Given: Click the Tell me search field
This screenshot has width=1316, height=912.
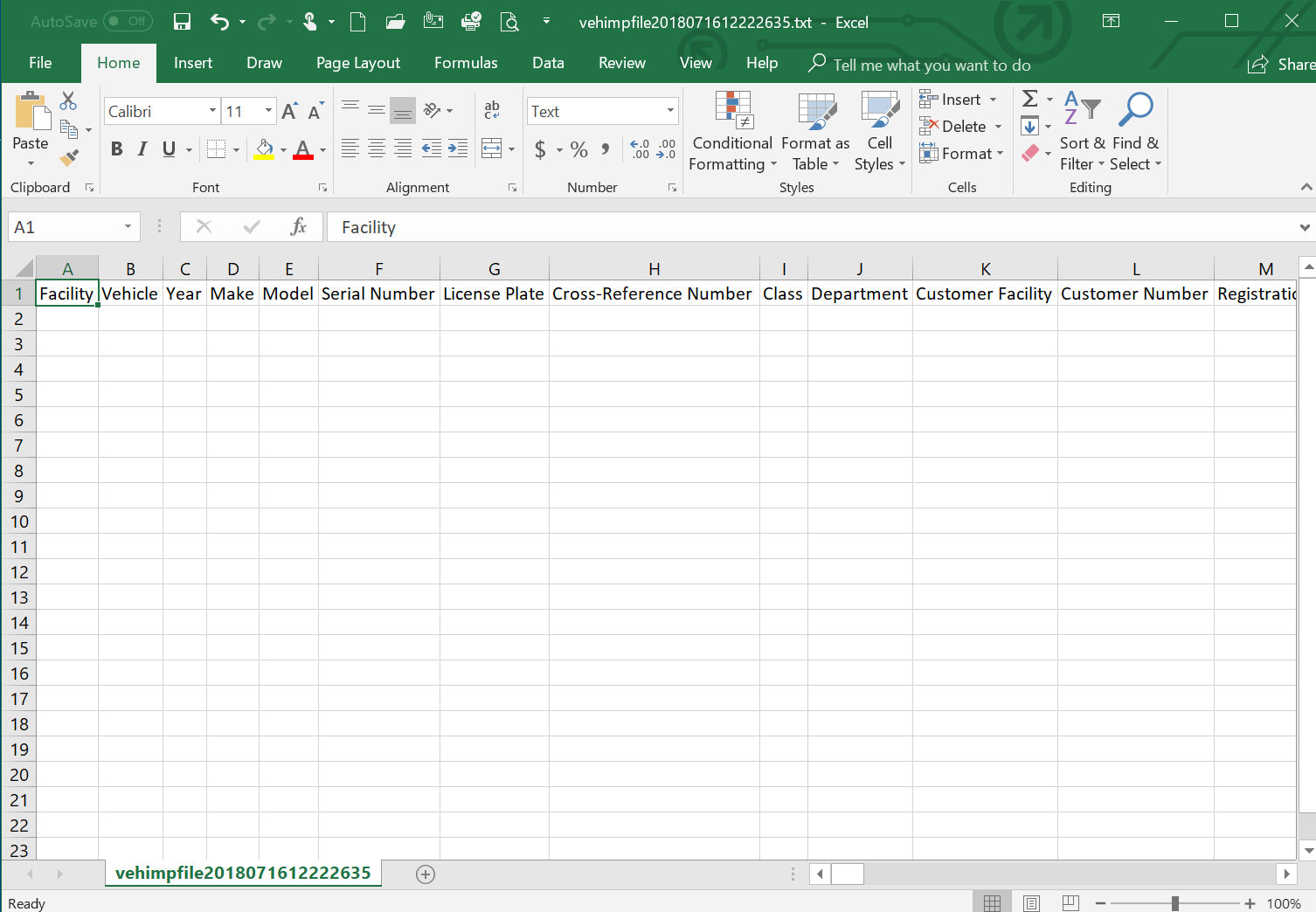Looking at the screenshot, I should pos(932,66).
